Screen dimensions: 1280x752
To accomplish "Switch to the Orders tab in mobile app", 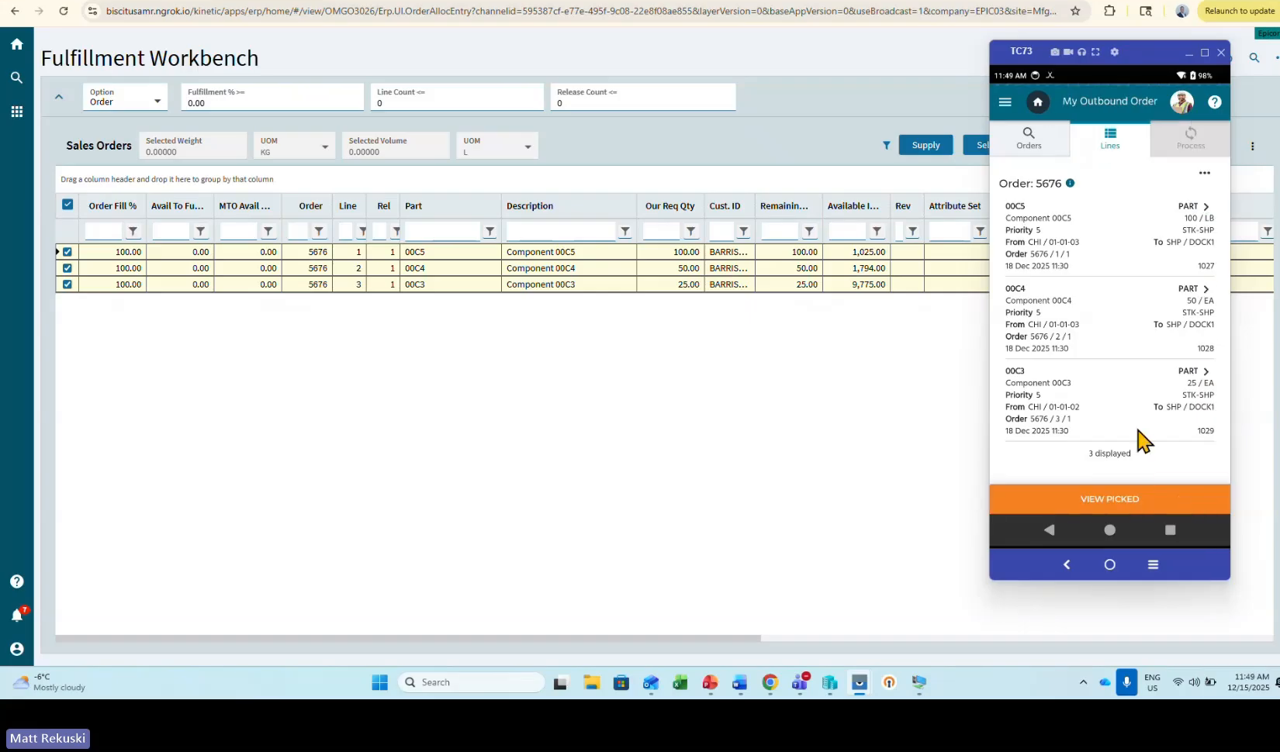I will tap(1029, 139).
